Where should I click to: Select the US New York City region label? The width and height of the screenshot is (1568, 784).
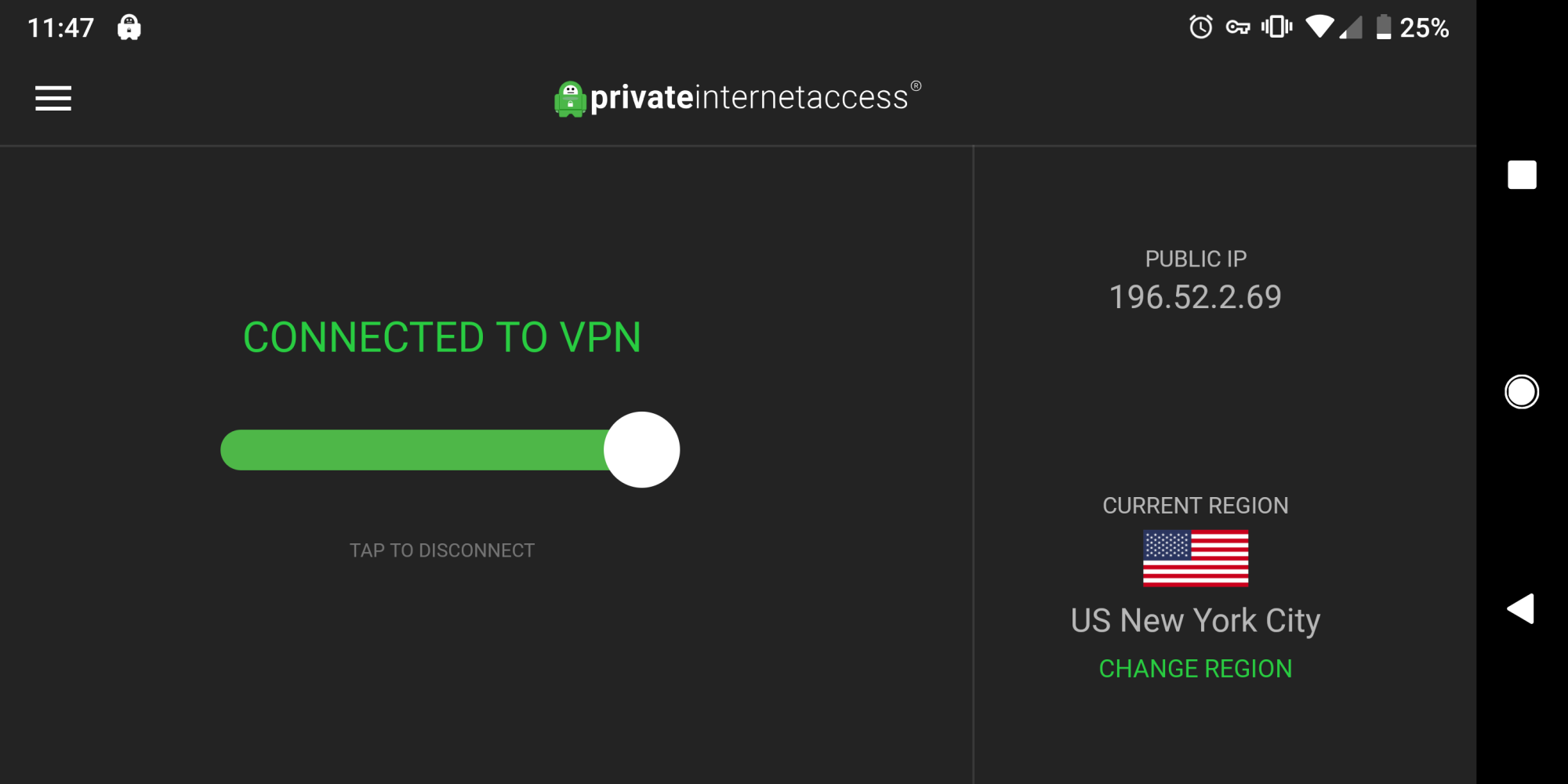(1195, 621)
